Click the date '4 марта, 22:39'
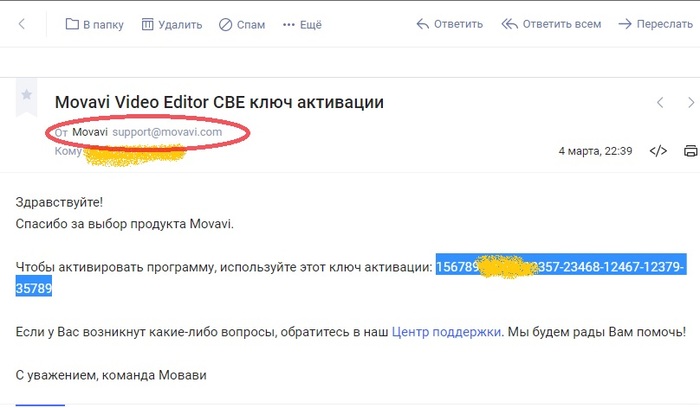The height and width of the screenshot is (408, 700). [595, 151]
